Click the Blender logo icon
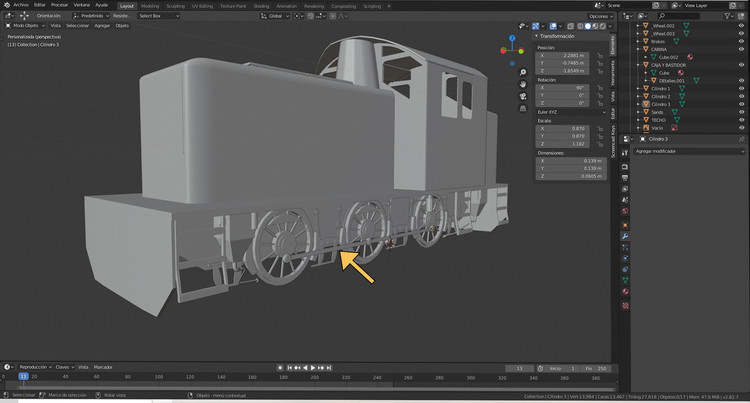750x403 pixels. 6,5
